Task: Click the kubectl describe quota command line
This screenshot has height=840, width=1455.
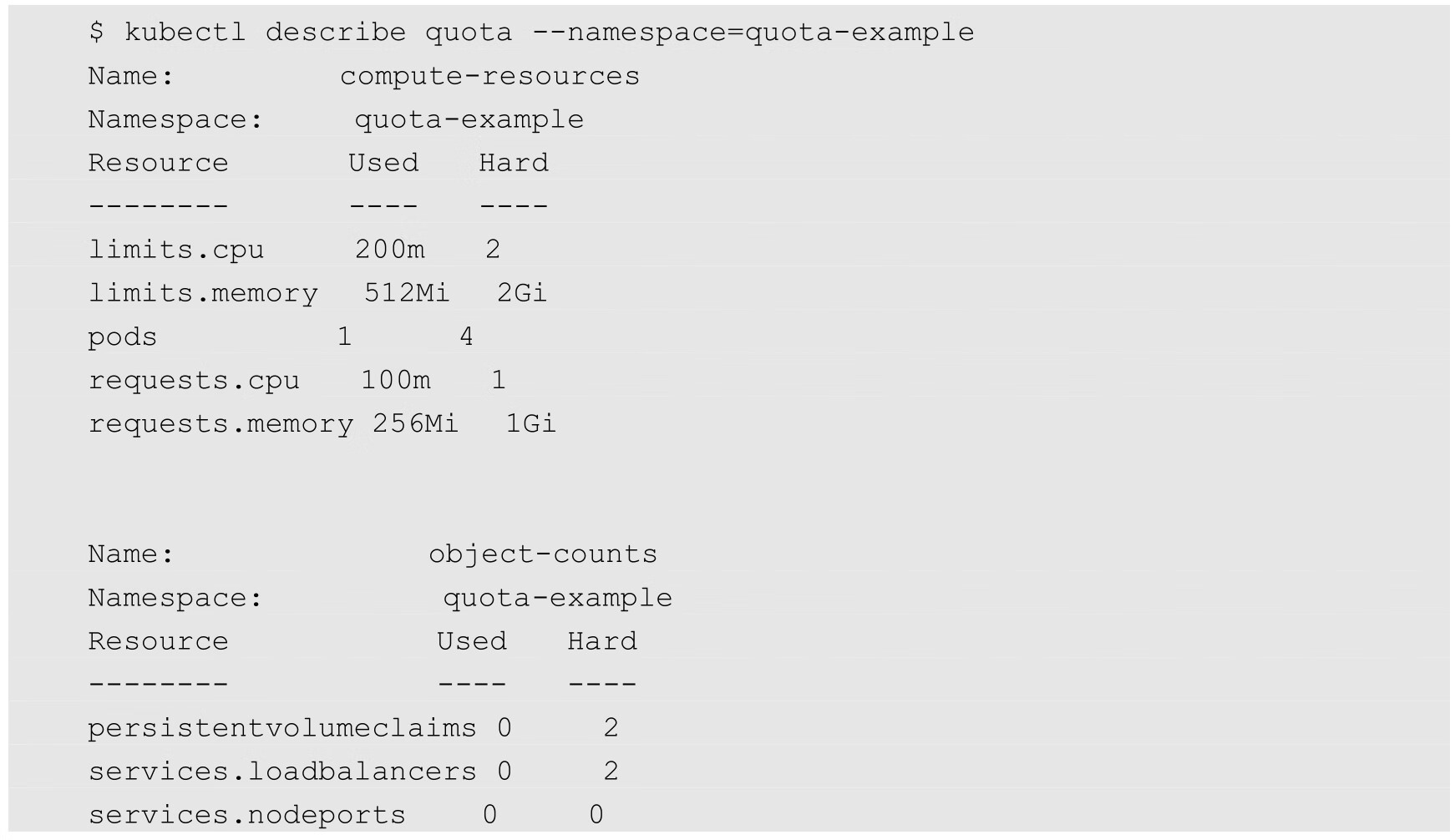Action: coord(531,33)
